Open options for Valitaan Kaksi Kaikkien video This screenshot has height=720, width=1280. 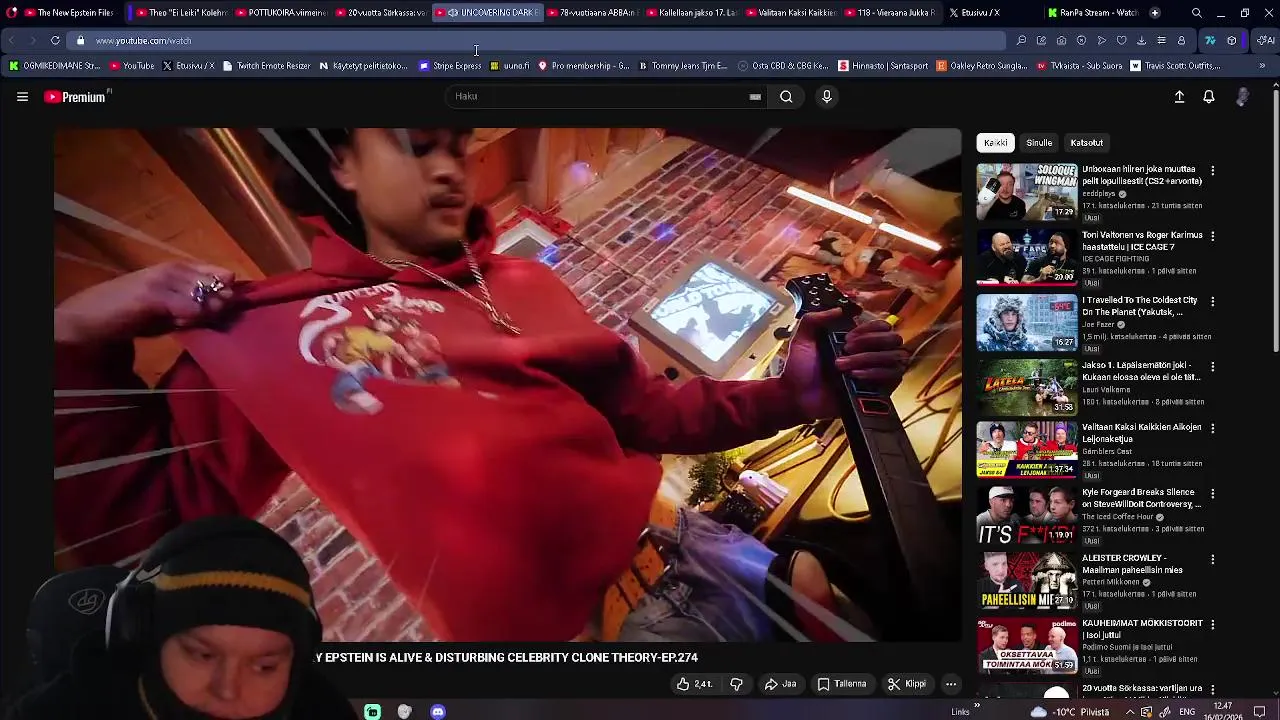click(x=1212, y=428)
